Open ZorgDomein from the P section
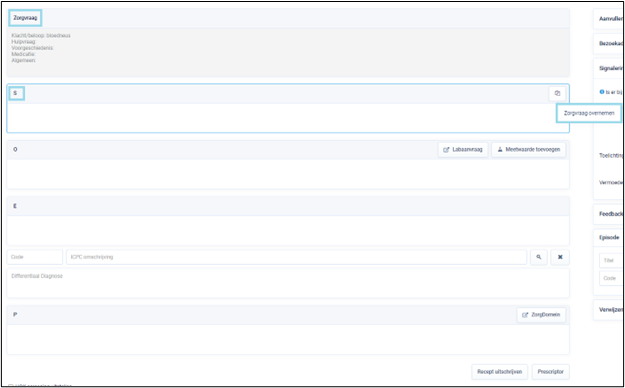The image size is (625, 388). [x=541, y=315]
